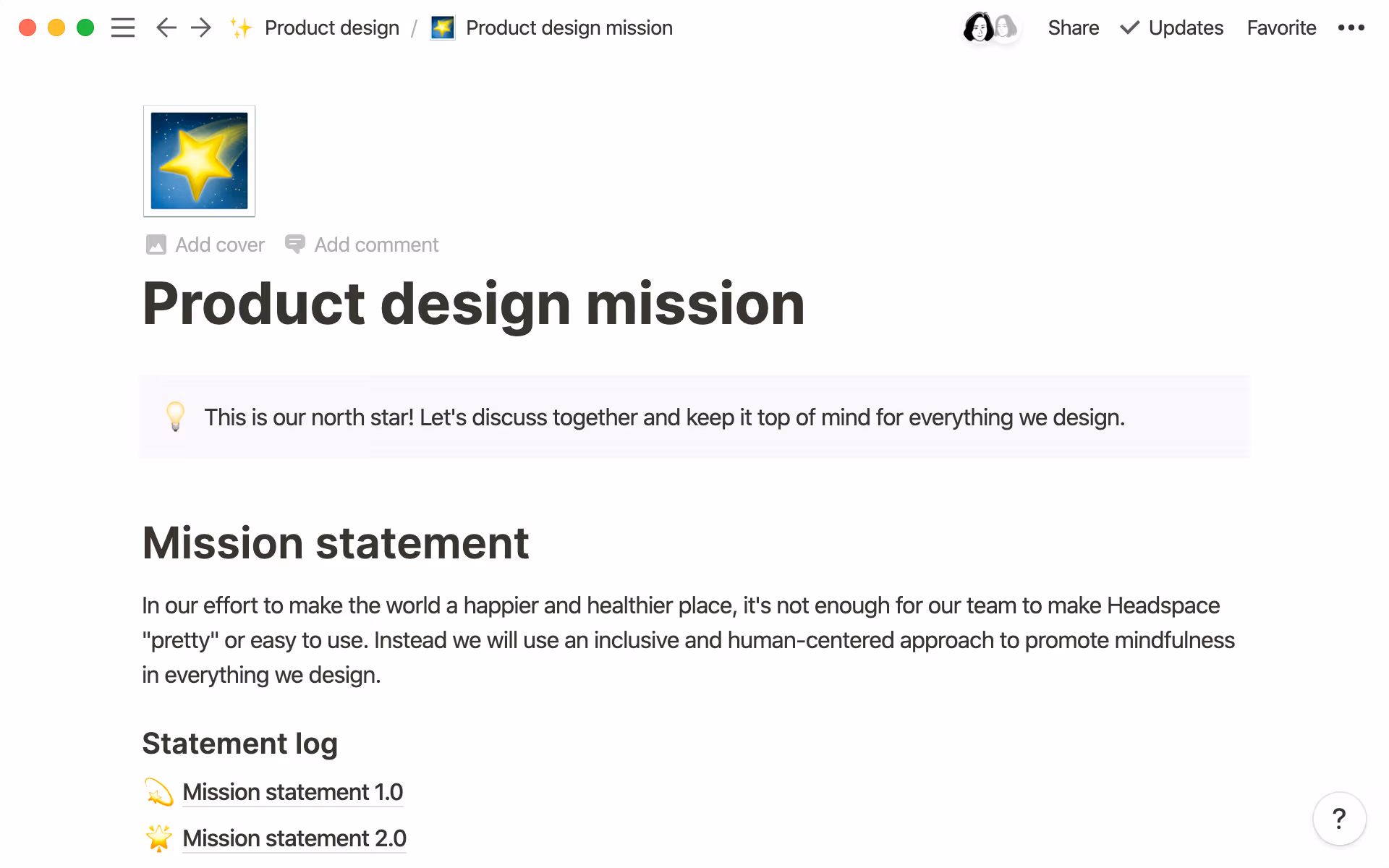Click the Mission statement heading

[336, 542]
